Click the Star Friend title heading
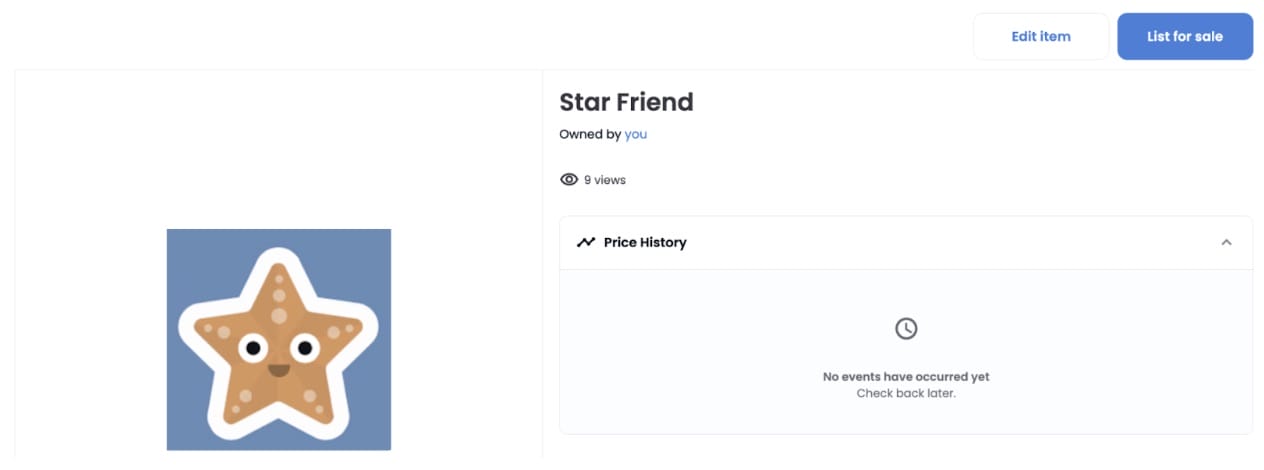The image size is (1264, 470). point(626,102)
